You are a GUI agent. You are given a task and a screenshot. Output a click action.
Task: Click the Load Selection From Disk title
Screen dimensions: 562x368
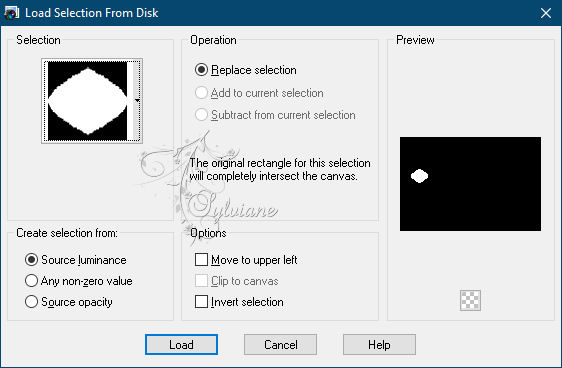92,13
